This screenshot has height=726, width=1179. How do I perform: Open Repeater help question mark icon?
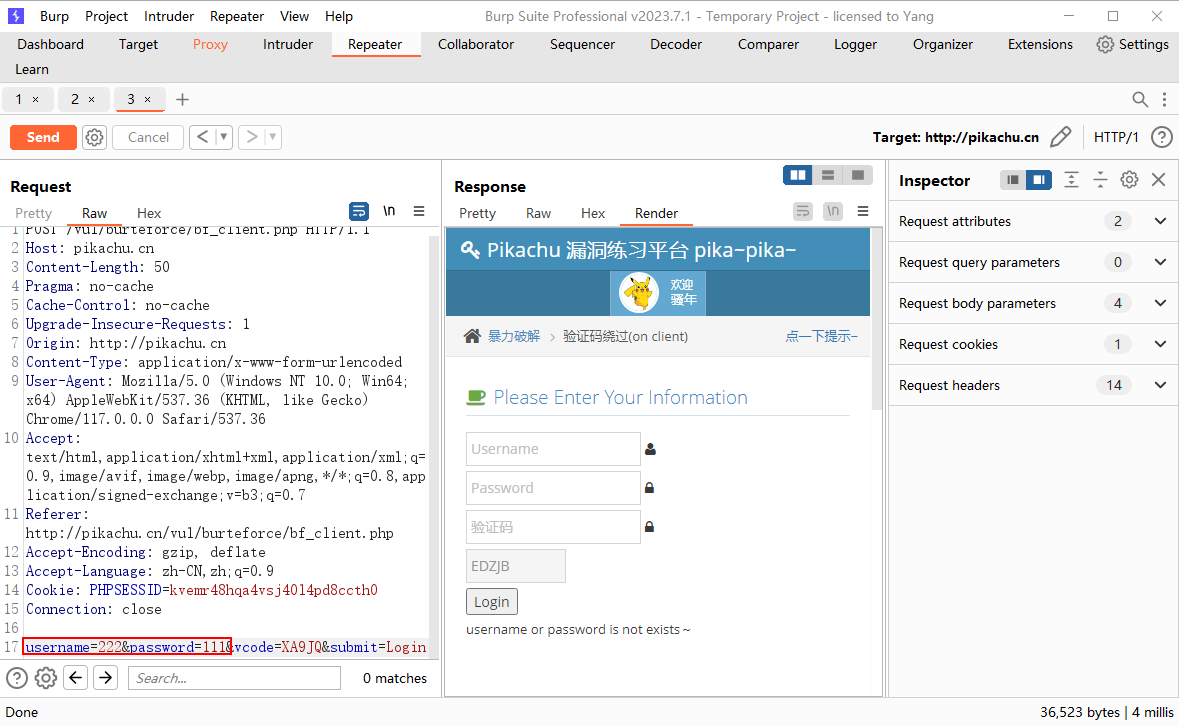(x=1161, y=138)
